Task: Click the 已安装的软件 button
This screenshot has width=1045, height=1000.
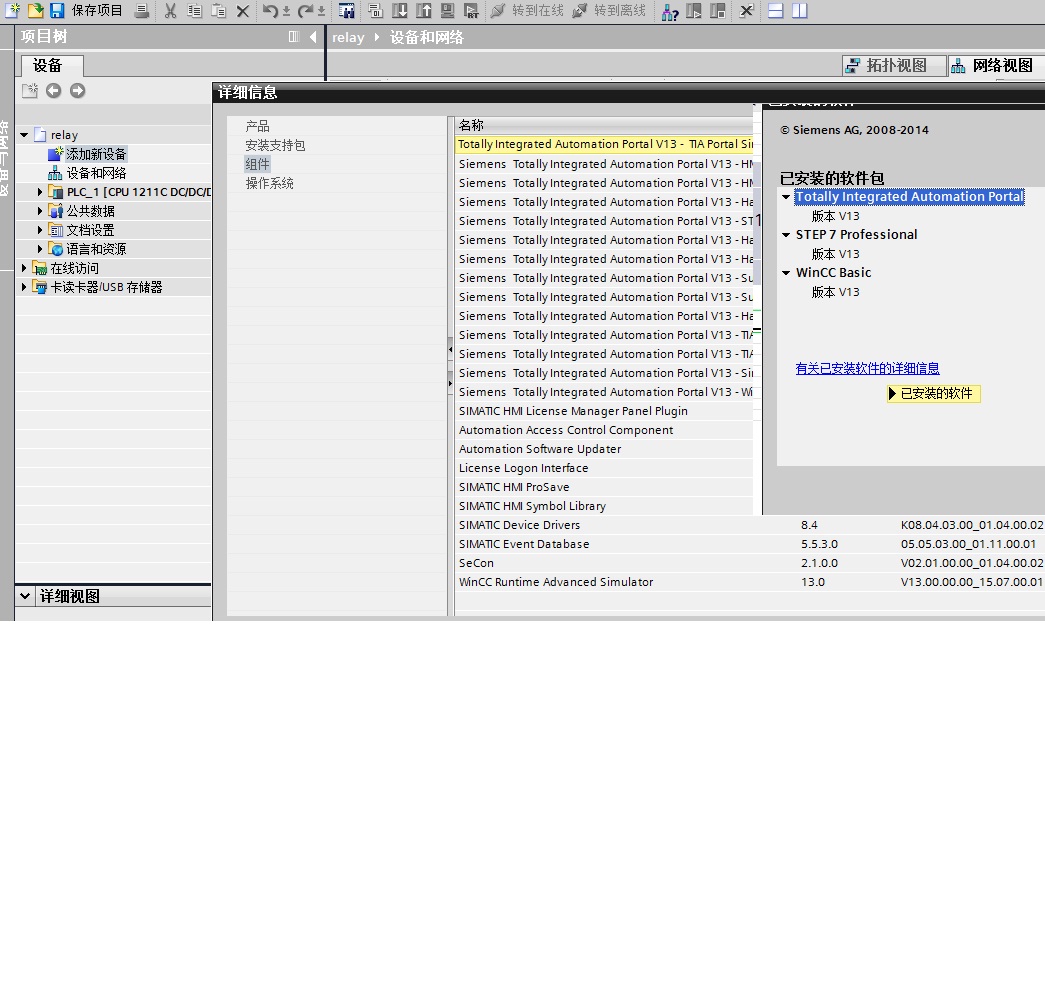Action: (x=933, y=394)
